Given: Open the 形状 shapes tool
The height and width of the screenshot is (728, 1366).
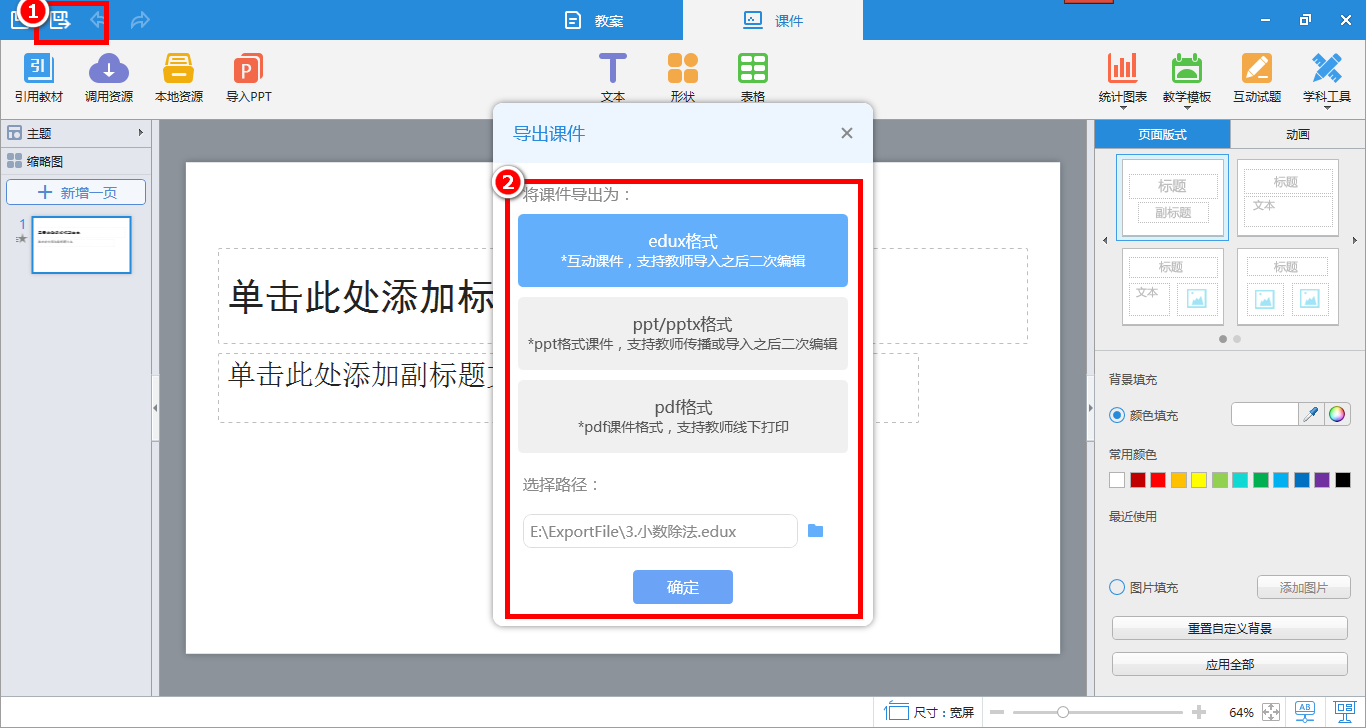Looking at the screenshot, I should pos(683,70).
